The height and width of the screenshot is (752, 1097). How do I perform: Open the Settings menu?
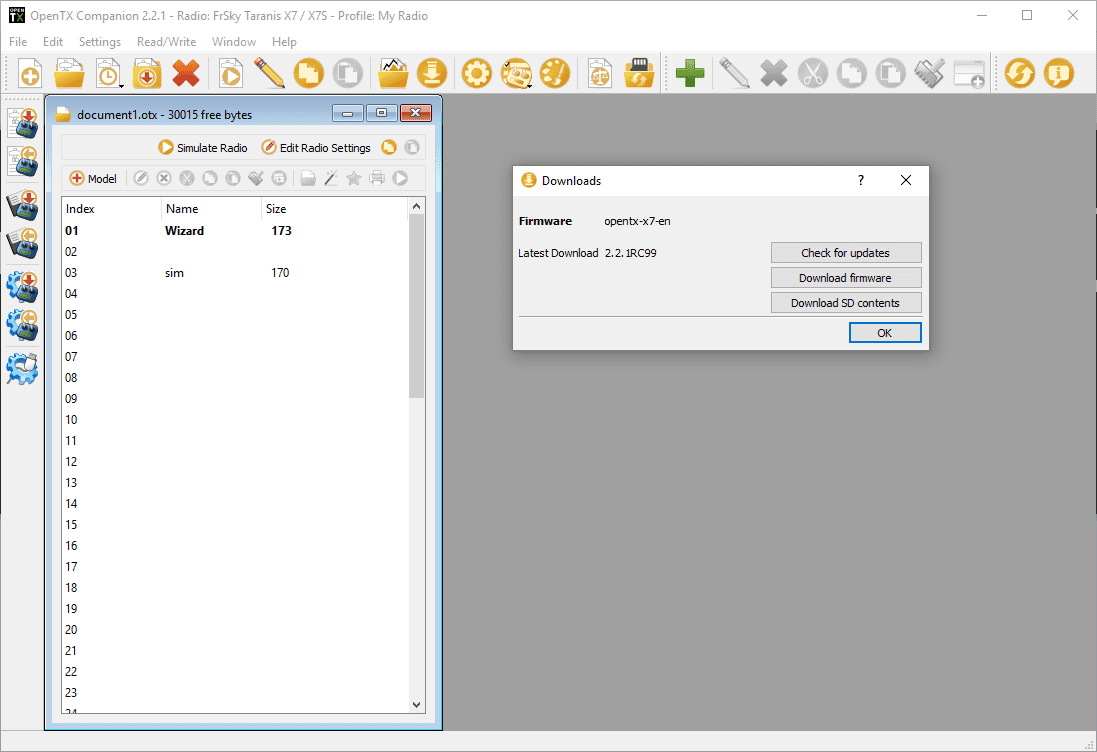100,42
